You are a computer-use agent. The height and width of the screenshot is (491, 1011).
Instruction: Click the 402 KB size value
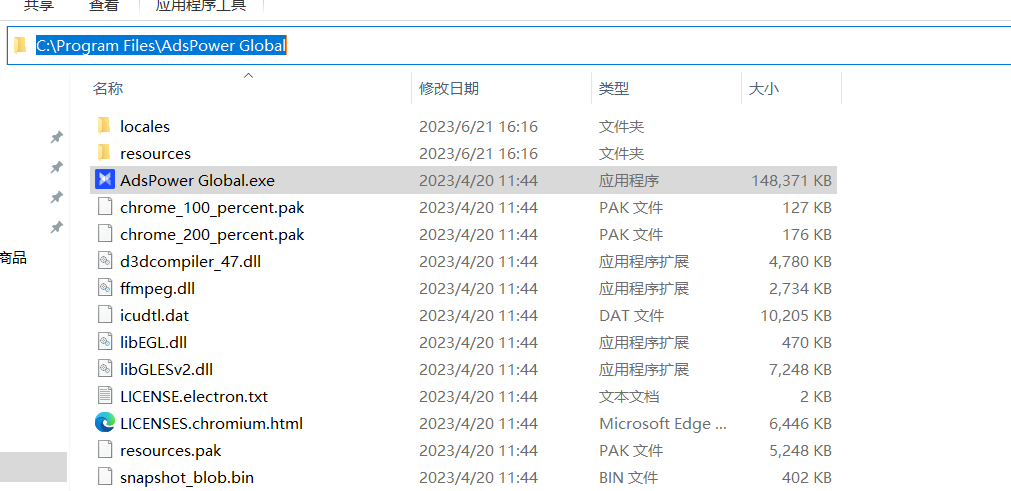(807, 478)
